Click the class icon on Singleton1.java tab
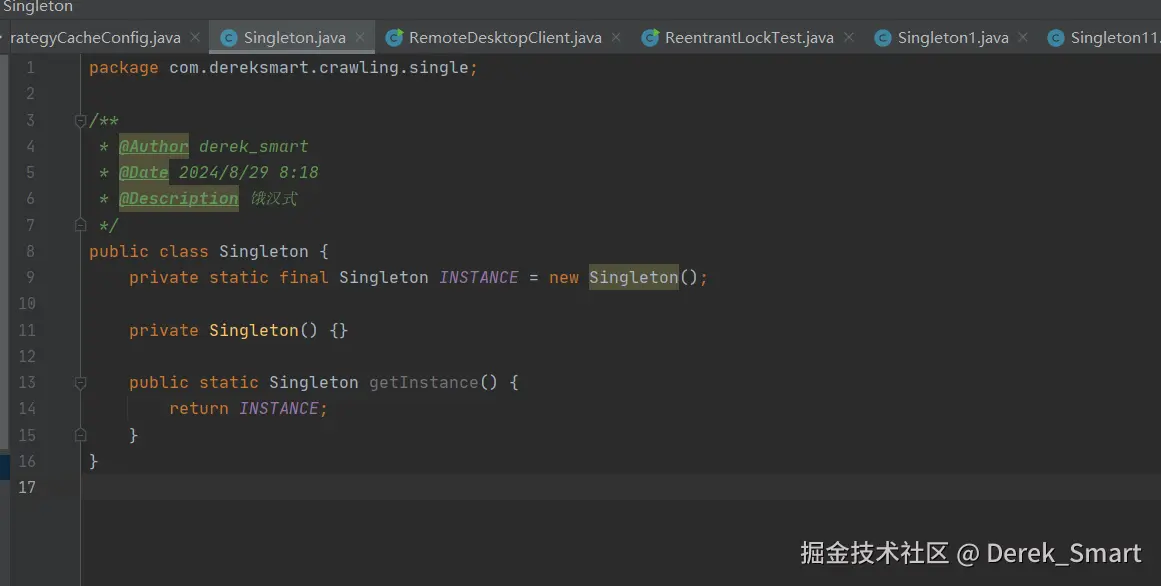Viewport: 1161px width, 586px height. tap(882, 37)
